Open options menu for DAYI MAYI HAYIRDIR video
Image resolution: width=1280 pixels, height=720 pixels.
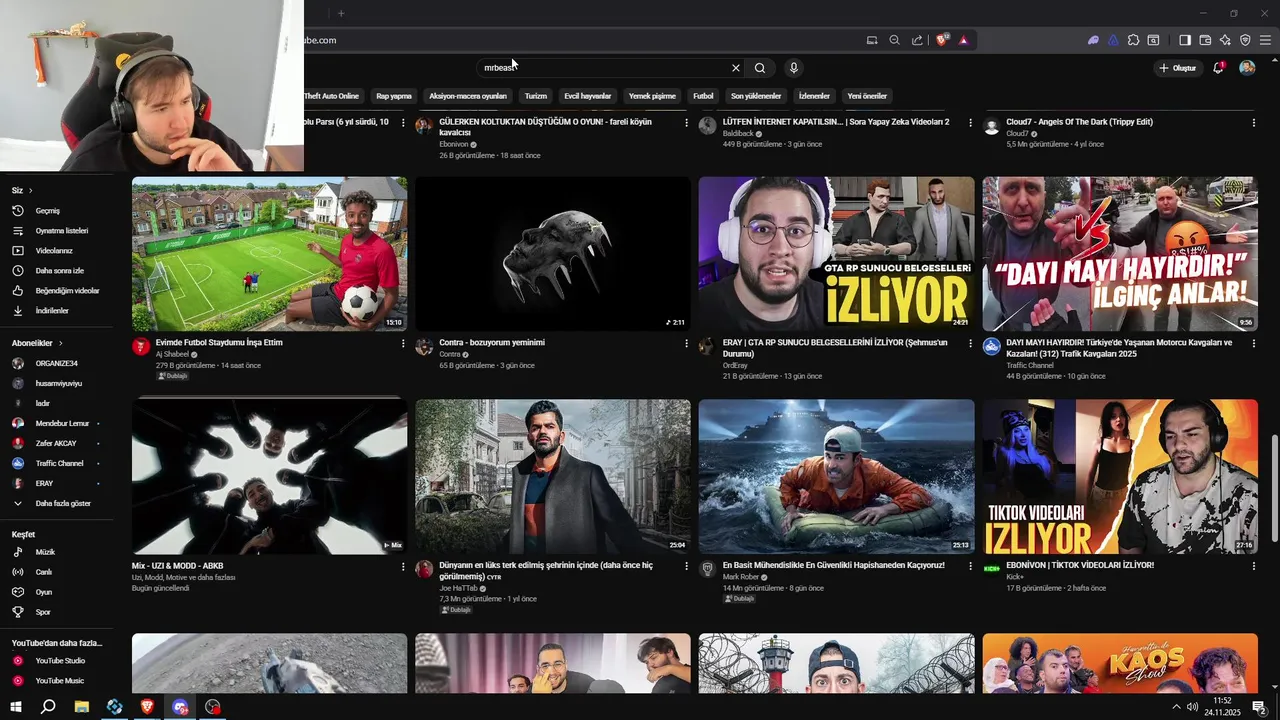click(x=1253, y=343)
